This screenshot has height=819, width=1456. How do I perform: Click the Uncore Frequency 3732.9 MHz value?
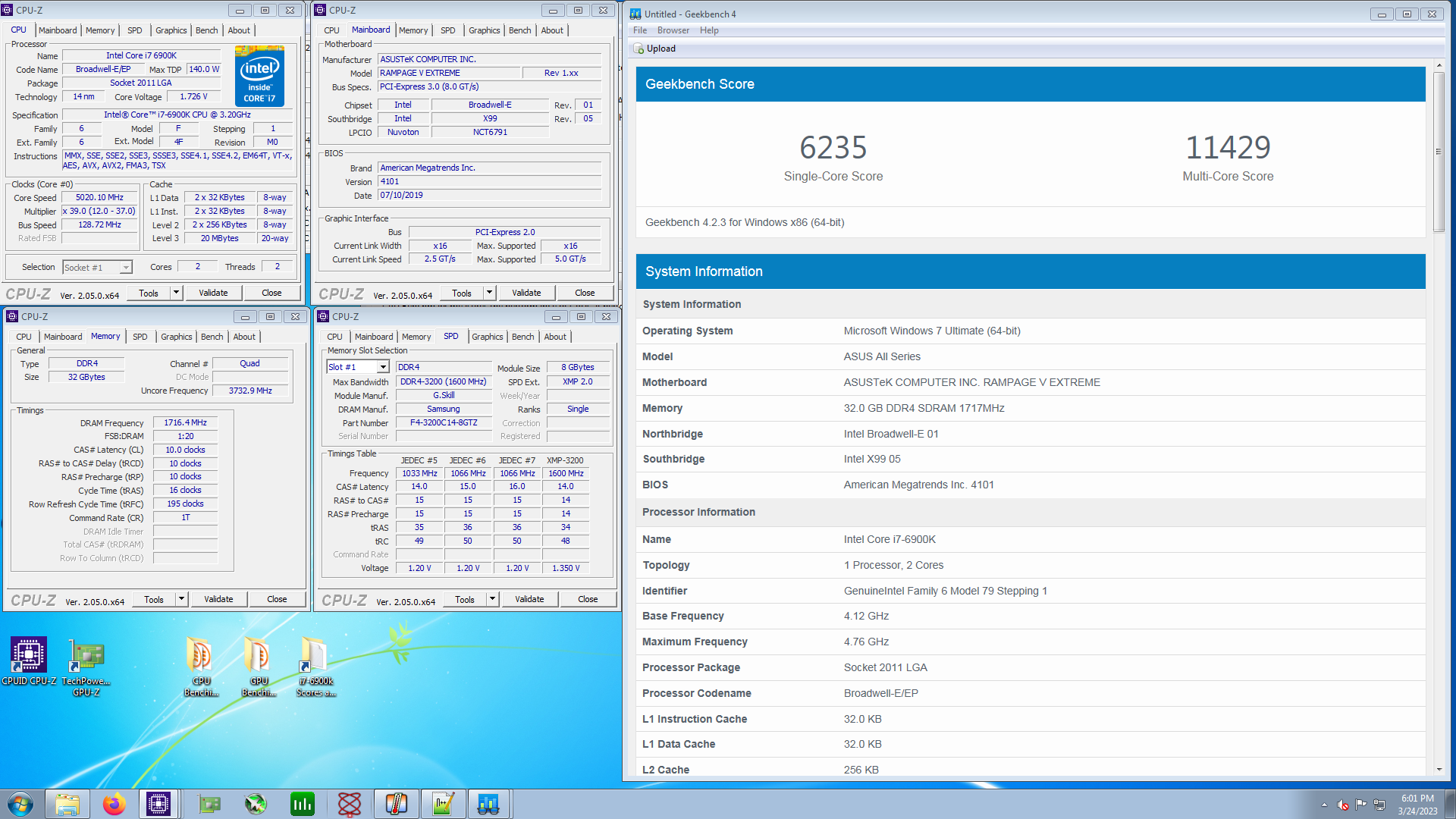point(250,391)
